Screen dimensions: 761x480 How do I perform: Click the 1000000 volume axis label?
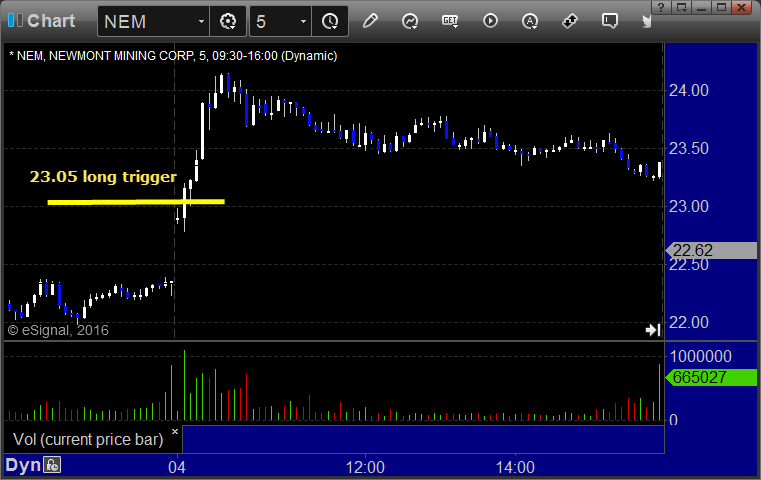[700, 357]
